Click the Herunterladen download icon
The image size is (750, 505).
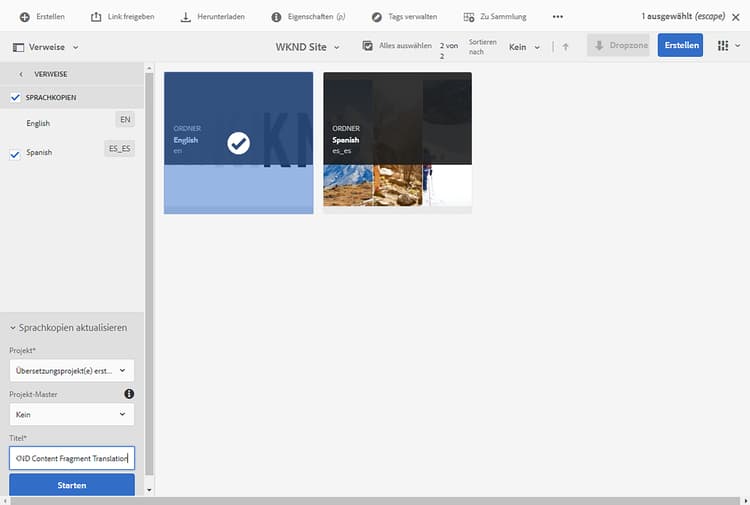point(185,17)
